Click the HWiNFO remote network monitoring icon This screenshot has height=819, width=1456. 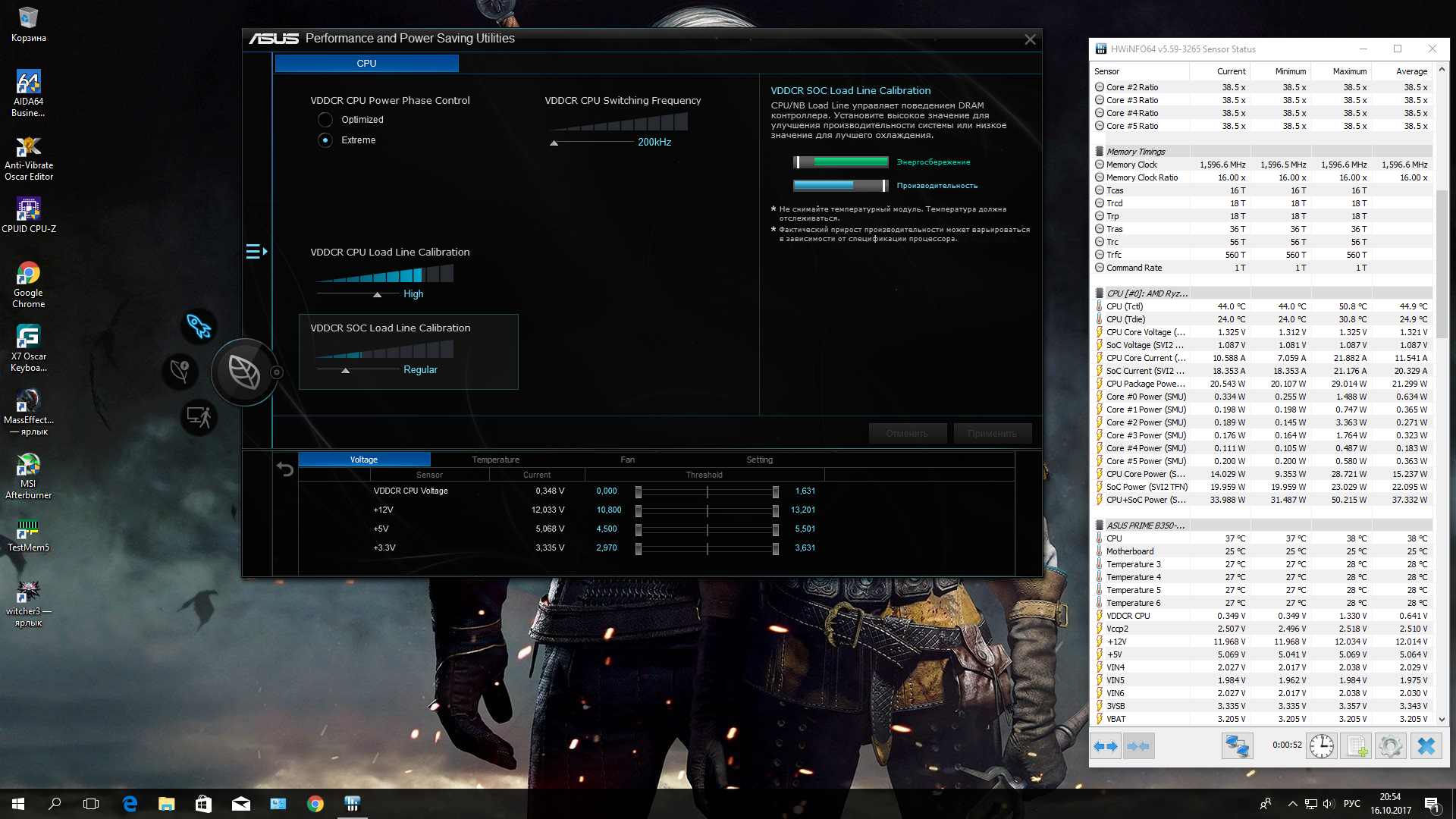point(1237,746)
